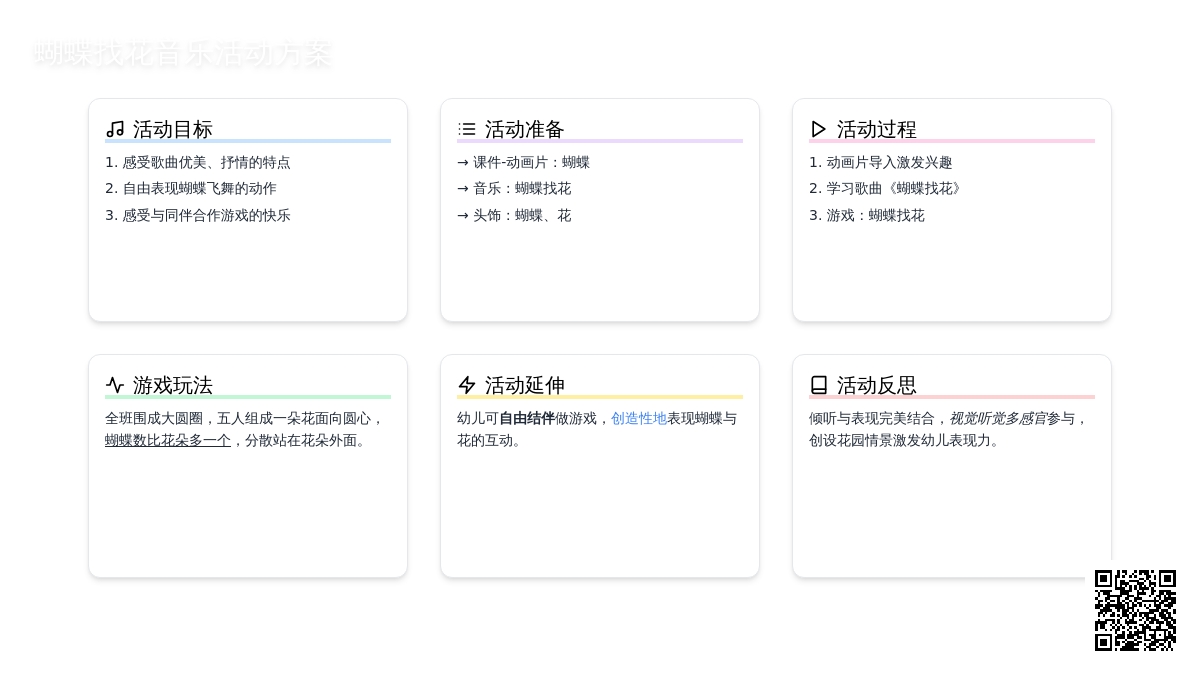Click the slide title 蝴蝶找花音乐活动方案
This screenshot has height=675, width=1200.
(182, 54)
